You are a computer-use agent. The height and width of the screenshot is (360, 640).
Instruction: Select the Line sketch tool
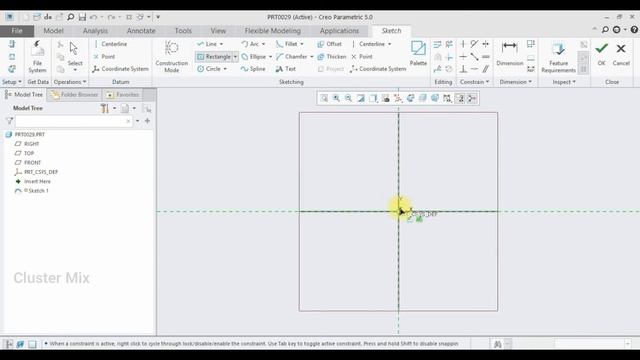pos(207,44)
